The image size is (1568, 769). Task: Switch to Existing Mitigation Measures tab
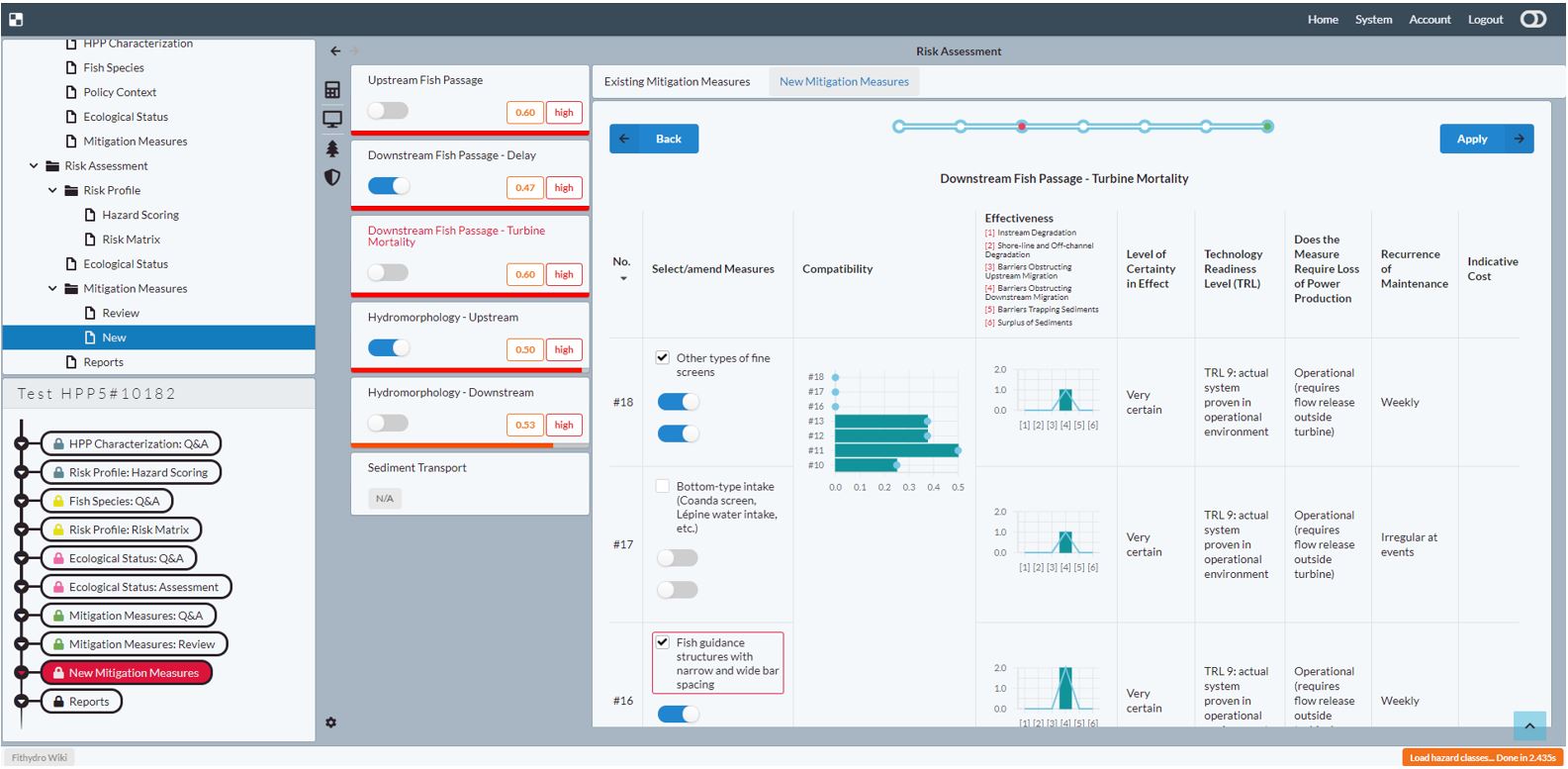[x=677, y=82]
